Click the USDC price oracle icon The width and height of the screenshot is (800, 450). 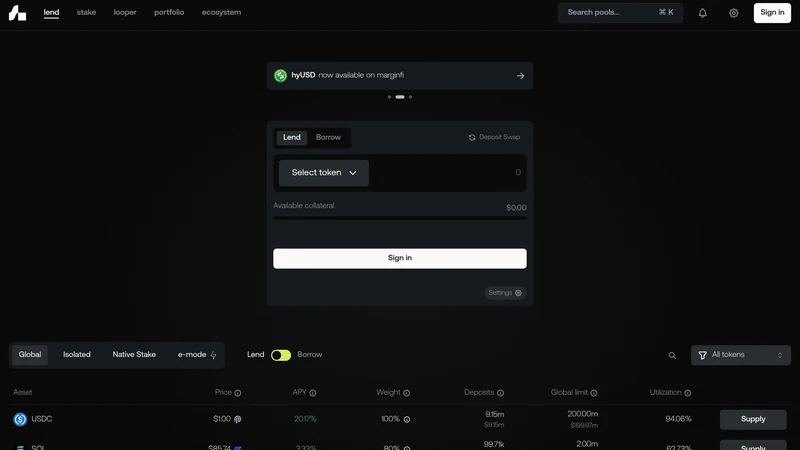(238, 419)
